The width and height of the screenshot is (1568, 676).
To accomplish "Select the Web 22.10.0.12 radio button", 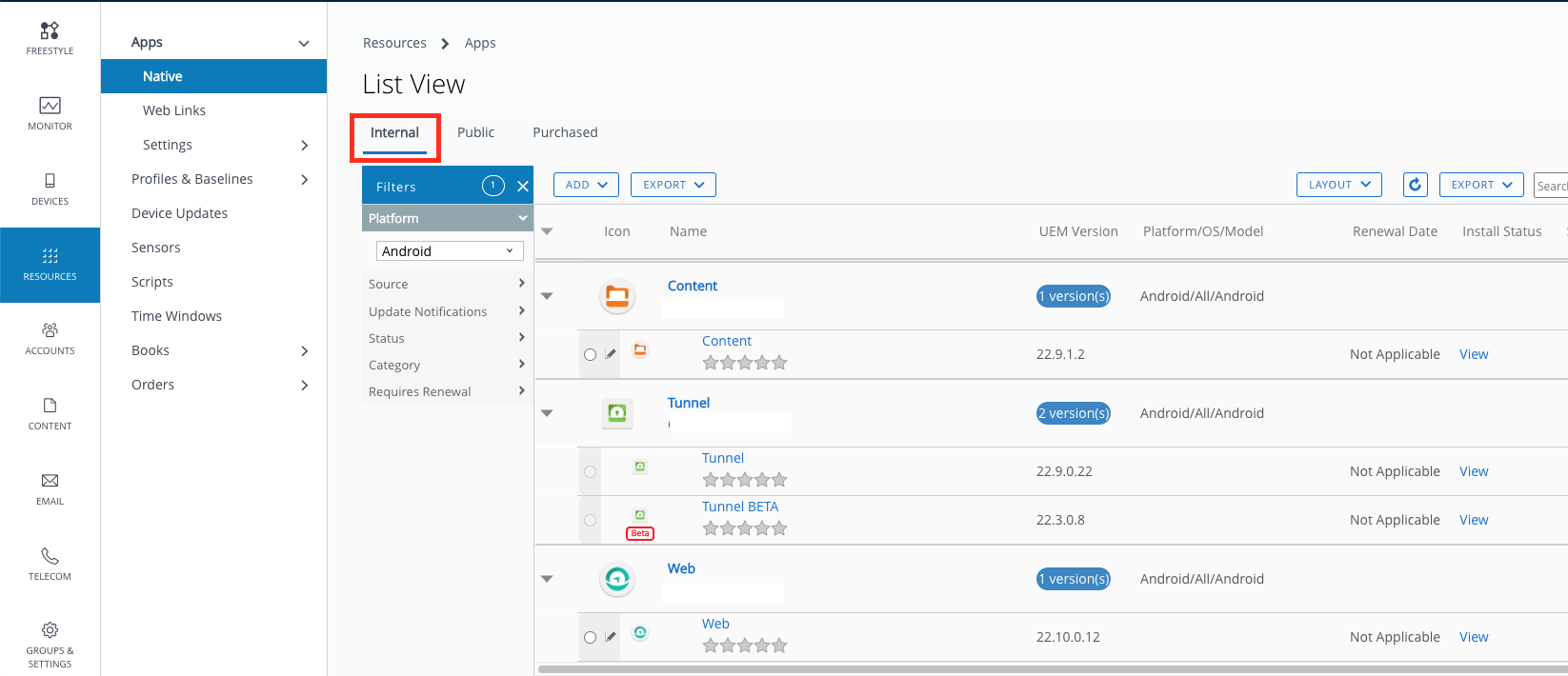I will (x=591, y=637).
